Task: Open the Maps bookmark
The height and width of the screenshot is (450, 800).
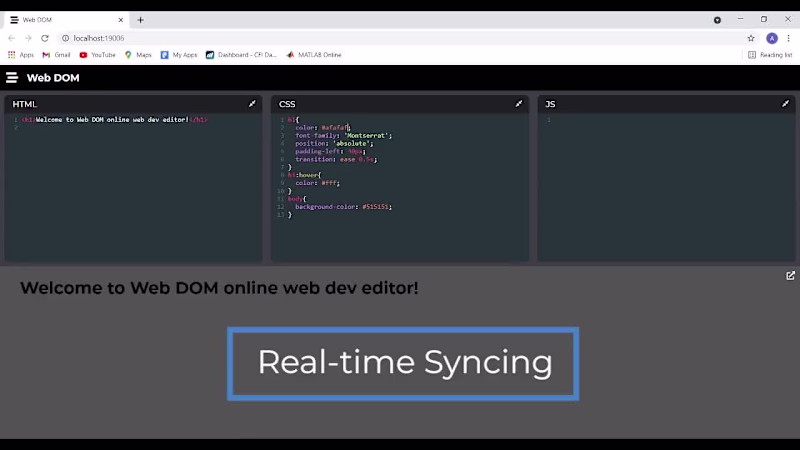Action: click(x=138, y=55)
